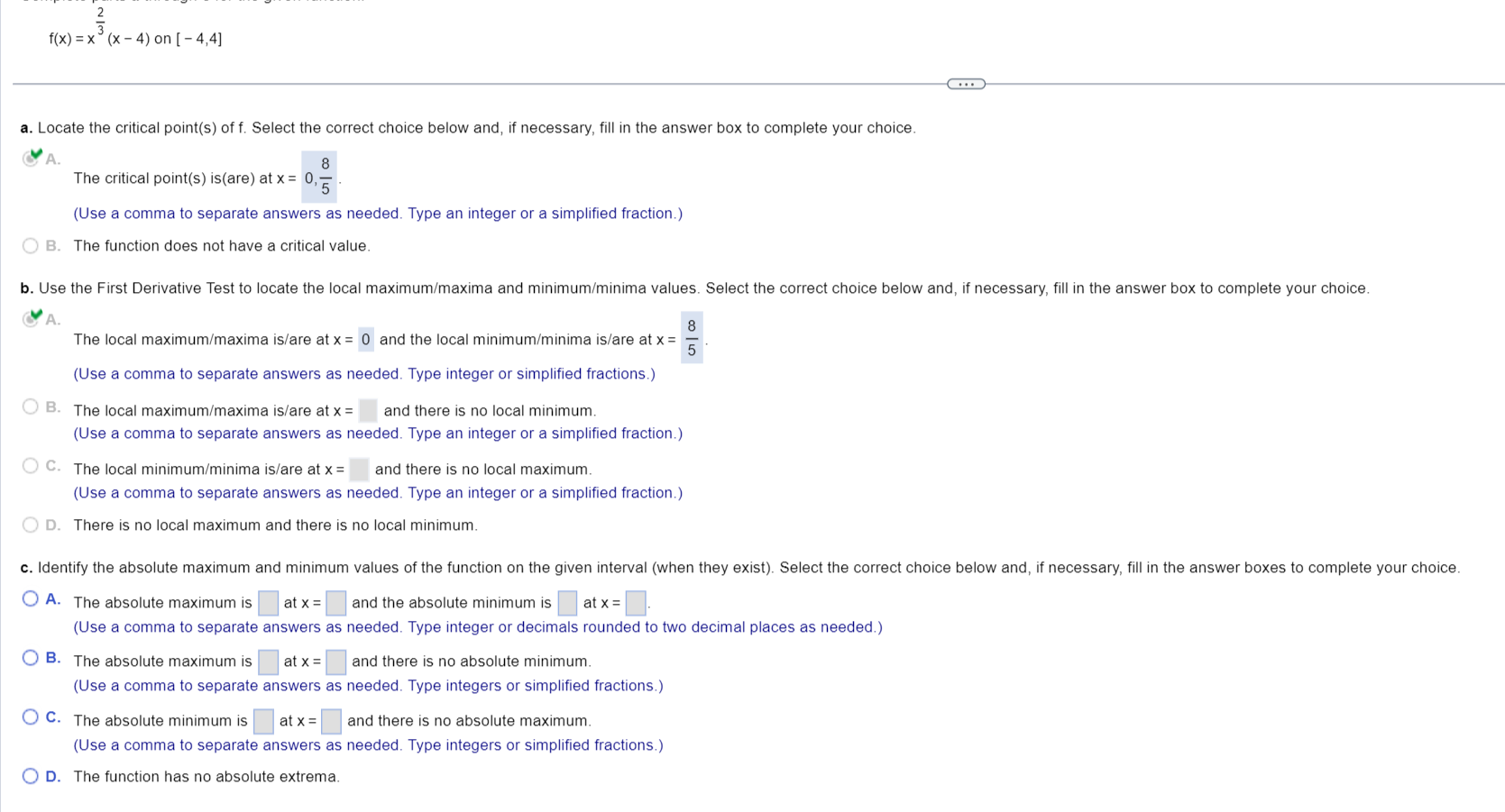The height and width of the screenshot is (812, 1505).
Task: Edit part b choice A local maximum box
Action: click(x=365, y=340)
